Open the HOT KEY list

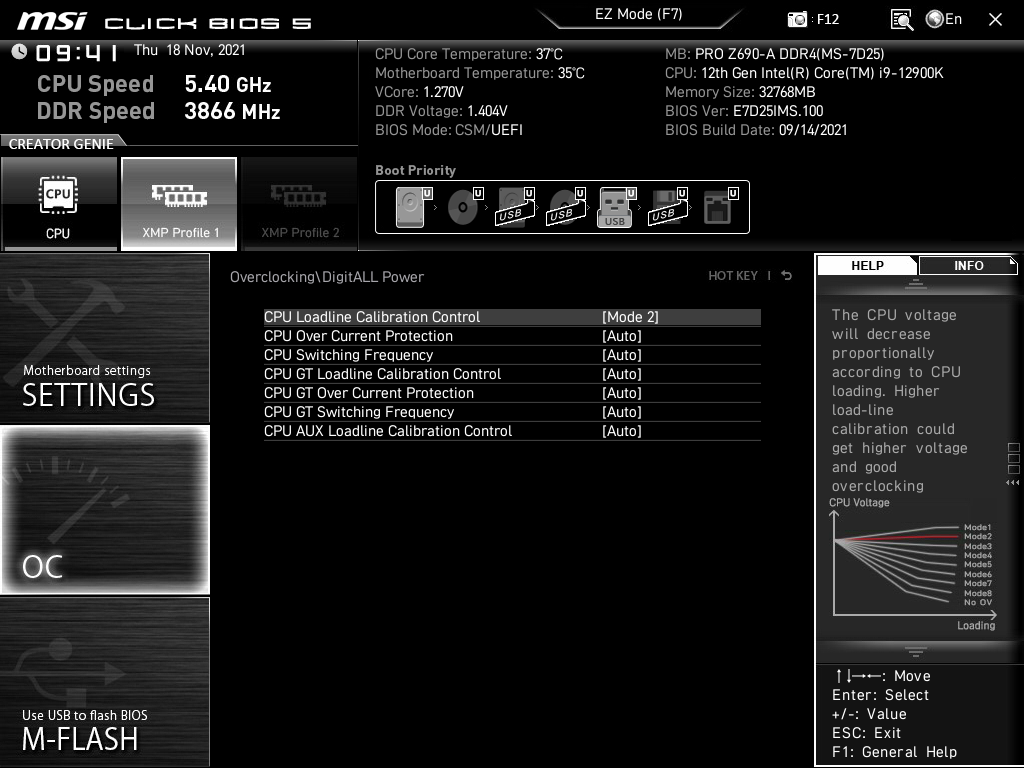tap(733, 276)
